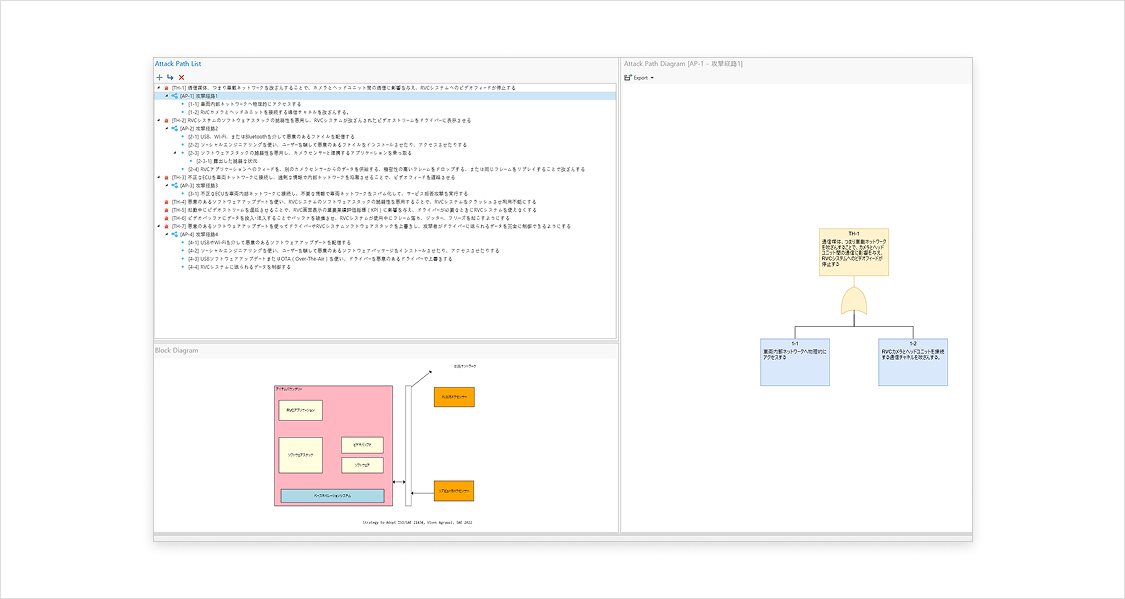Click the 1-2 blue node in diagram
Image resolution: width=1125 pixels, height=599 pixels.
913,362
